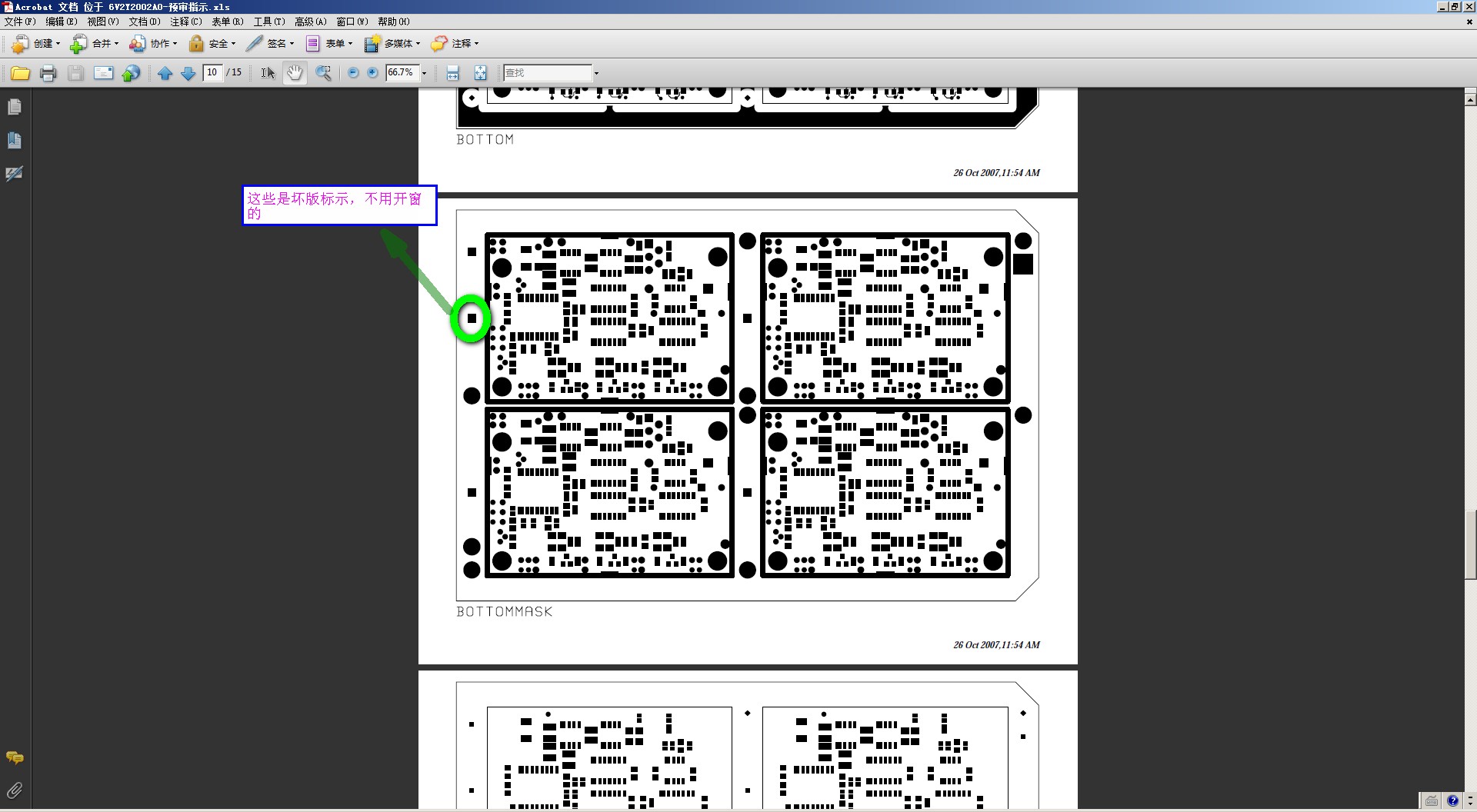This screenshot has height=812, width=1477.
Task: Click the vertical scrollbar thumb
Action: [1470, 544]
